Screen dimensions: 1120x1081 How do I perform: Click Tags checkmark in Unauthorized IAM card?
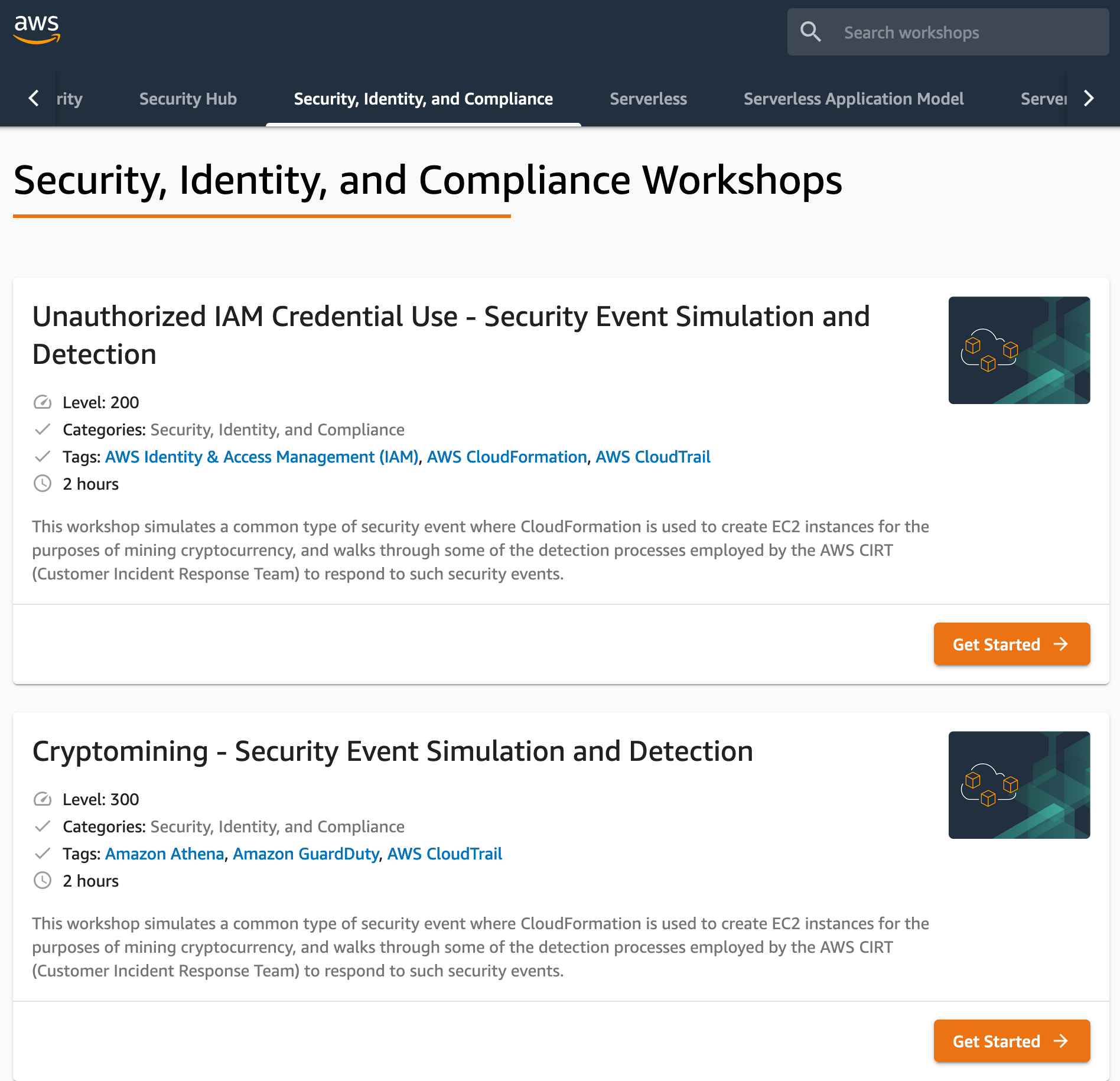[x=43, y=457]
